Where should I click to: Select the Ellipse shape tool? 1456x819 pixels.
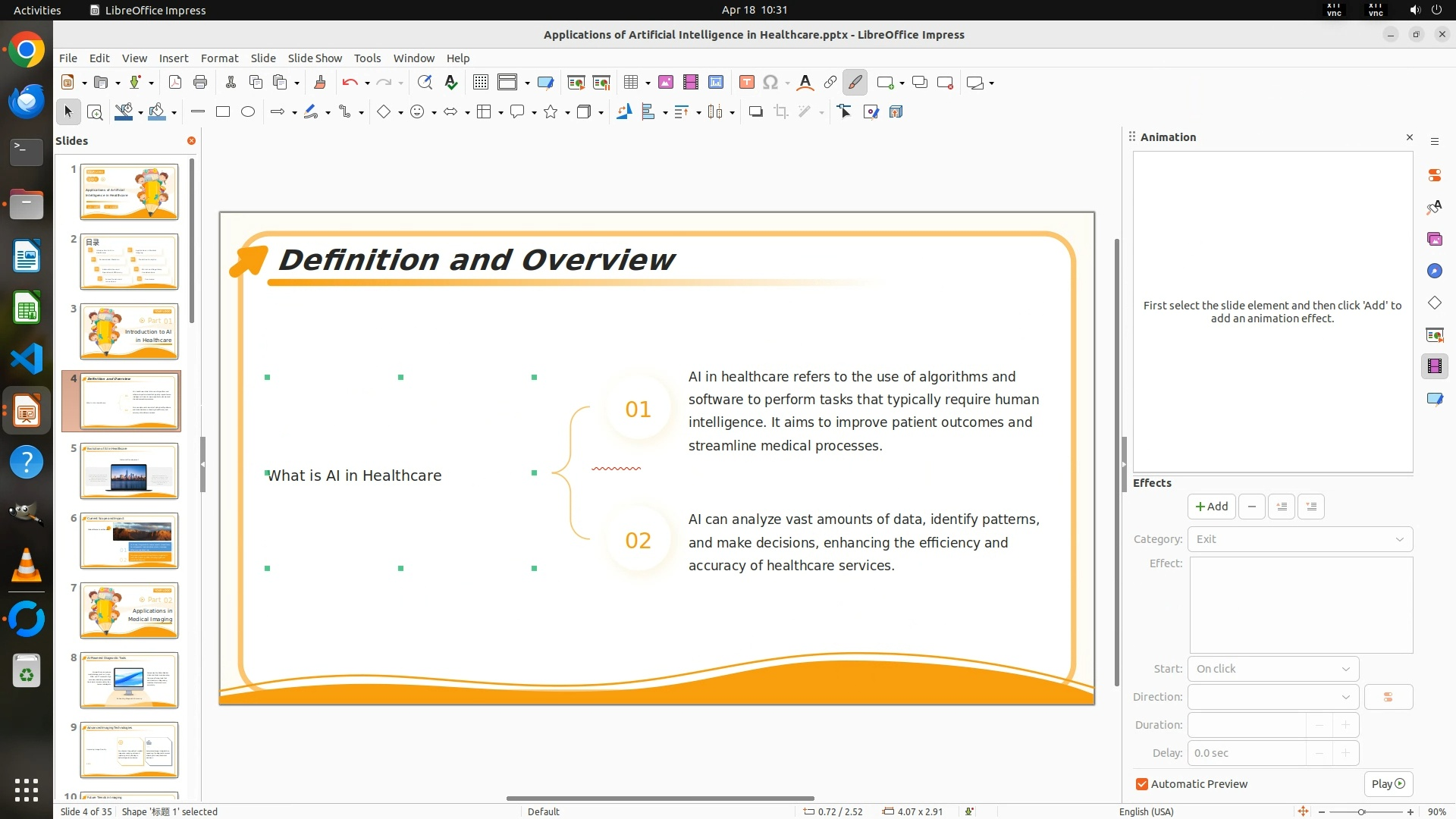(x=248, y=112)
